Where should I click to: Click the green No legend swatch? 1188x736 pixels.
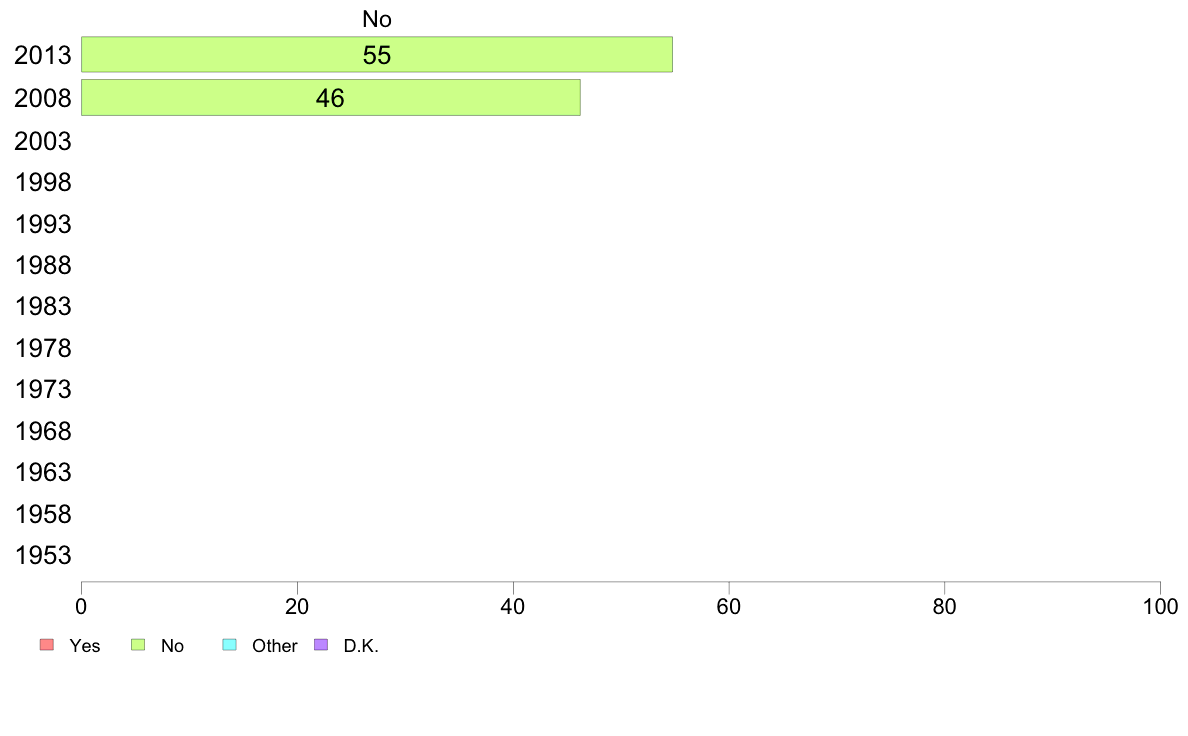coord(138,644)
